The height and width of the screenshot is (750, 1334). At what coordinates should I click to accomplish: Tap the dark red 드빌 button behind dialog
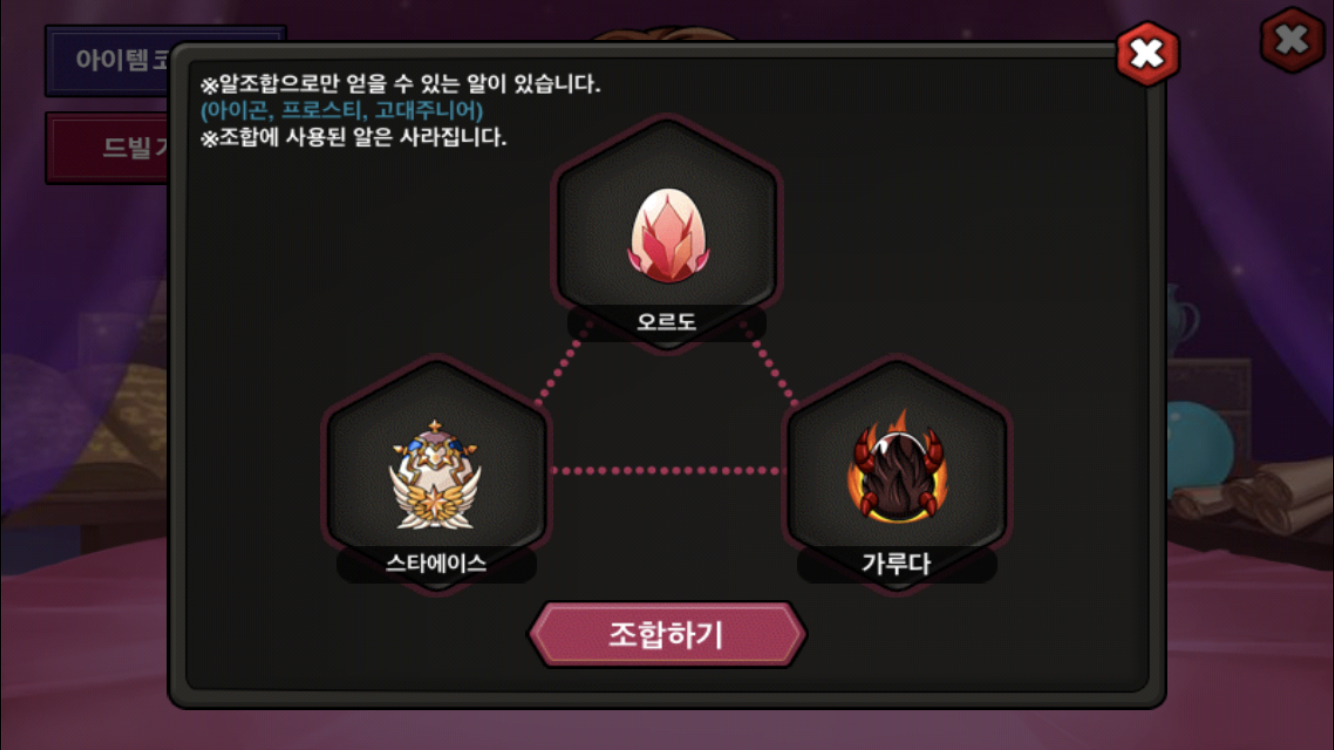click(108, 148)
